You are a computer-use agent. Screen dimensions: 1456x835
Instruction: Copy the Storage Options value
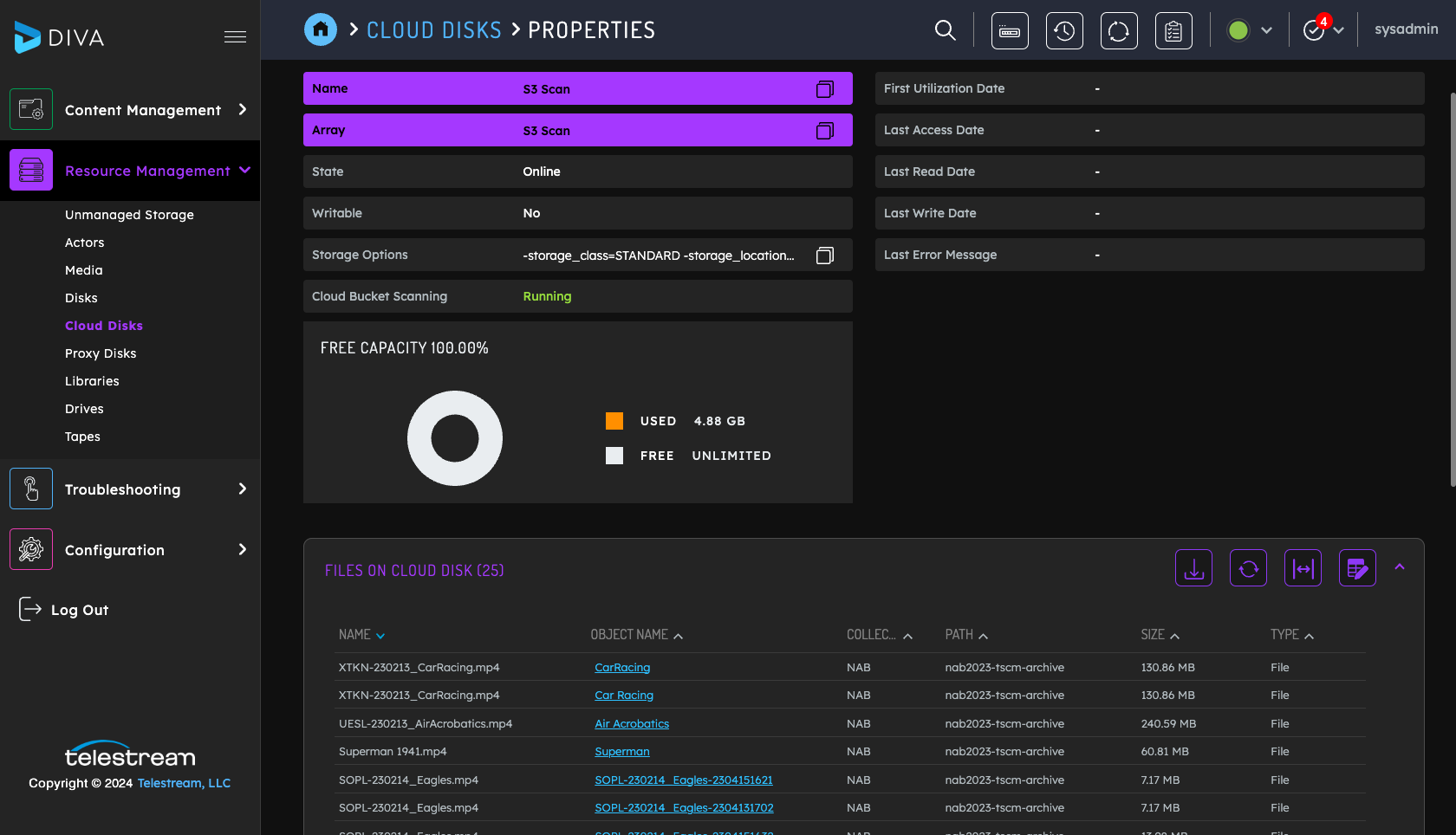(x=825, y=256)
